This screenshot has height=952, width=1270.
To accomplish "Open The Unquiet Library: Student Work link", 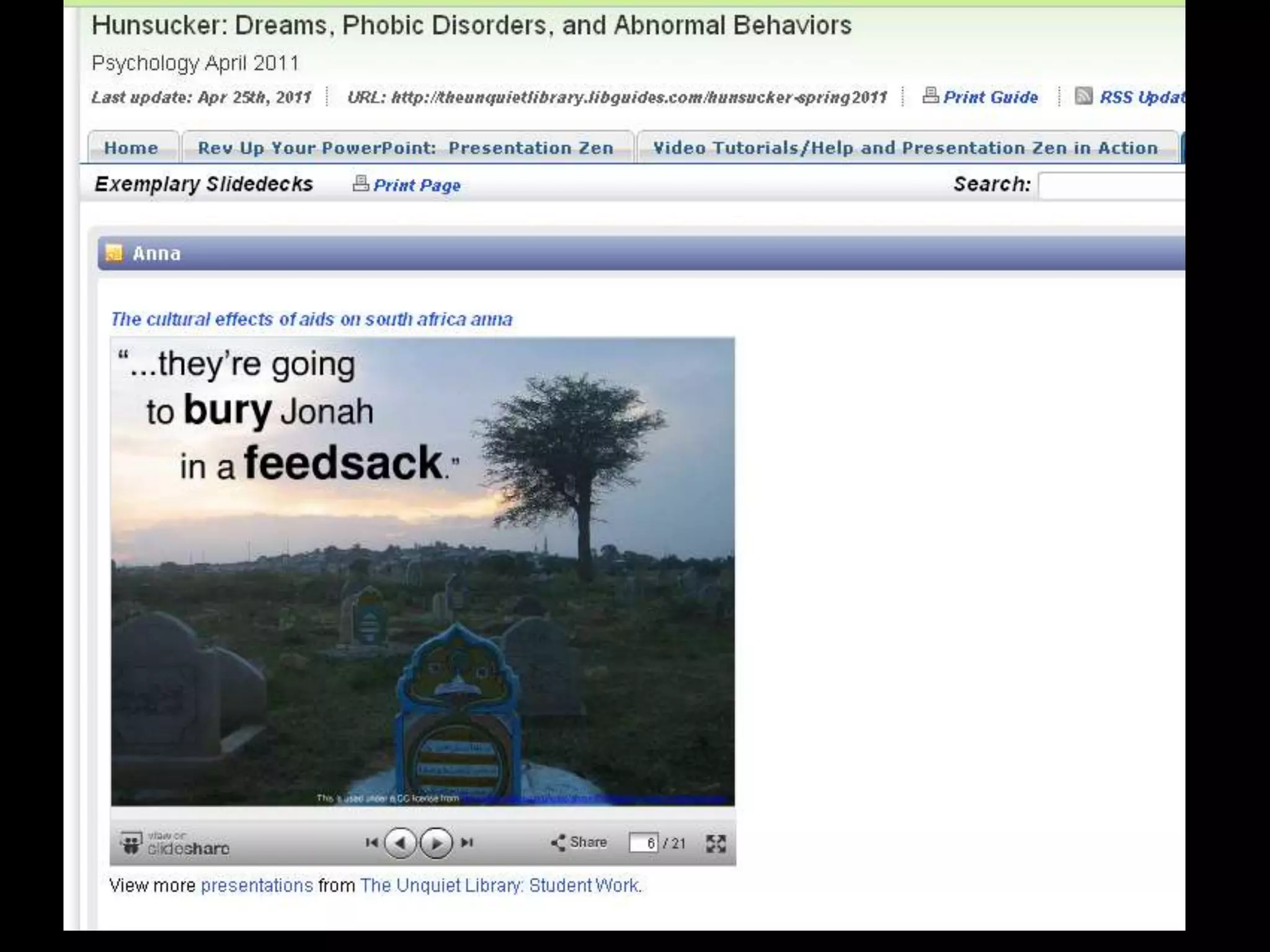I will pyautogui.click(x=500, y=885).
